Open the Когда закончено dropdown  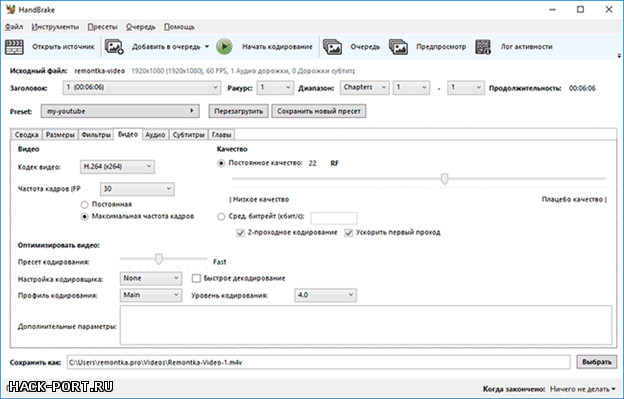tap(583, 389)
